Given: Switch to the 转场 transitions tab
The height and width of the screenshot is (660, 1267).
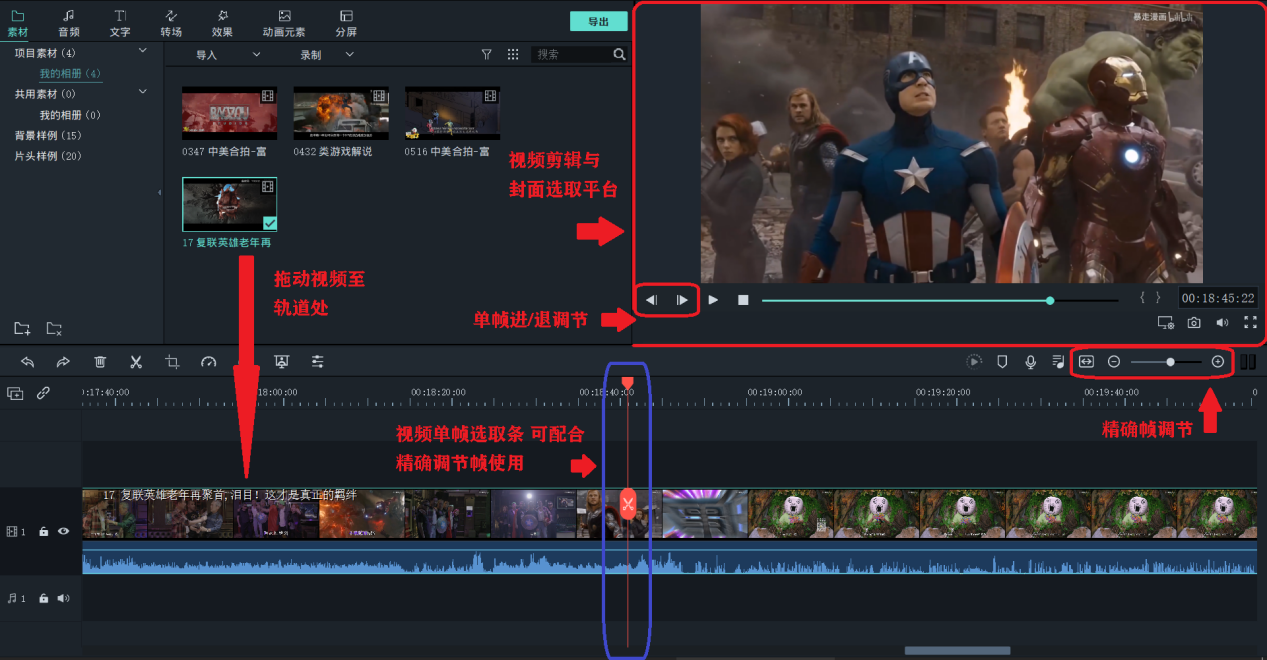Looking at the screenshot, I should pyautogui.click(x=171, y=23).
